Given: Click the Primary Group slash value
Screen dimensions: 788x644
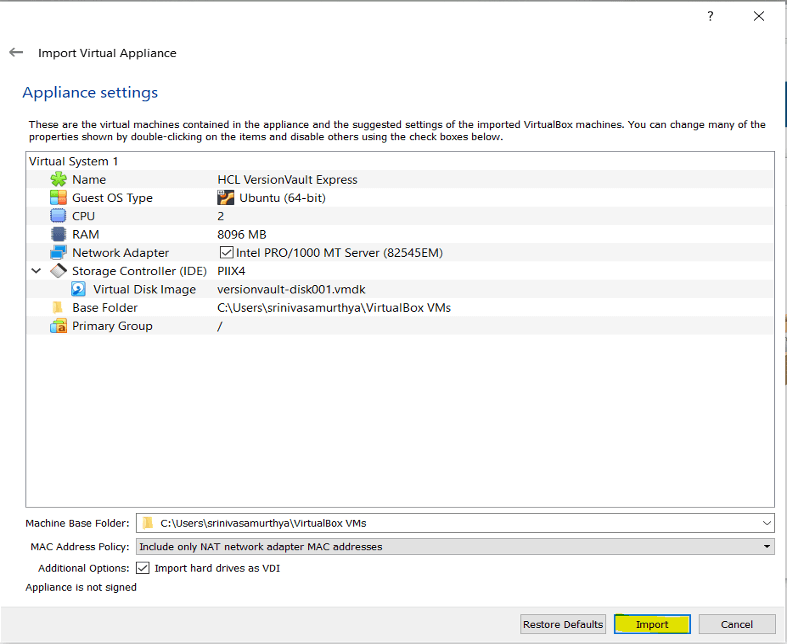Looking at the screenshot, I should (220, 326).
